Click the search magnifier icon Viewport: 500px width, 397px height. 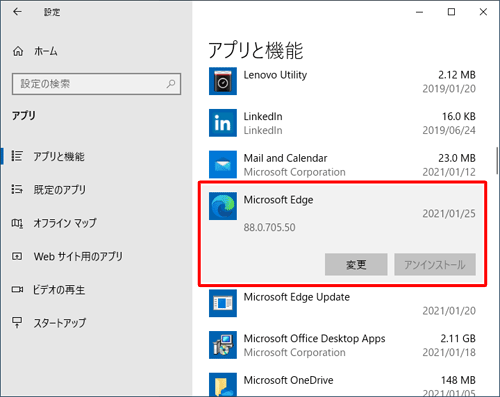[x=171, y=84]
